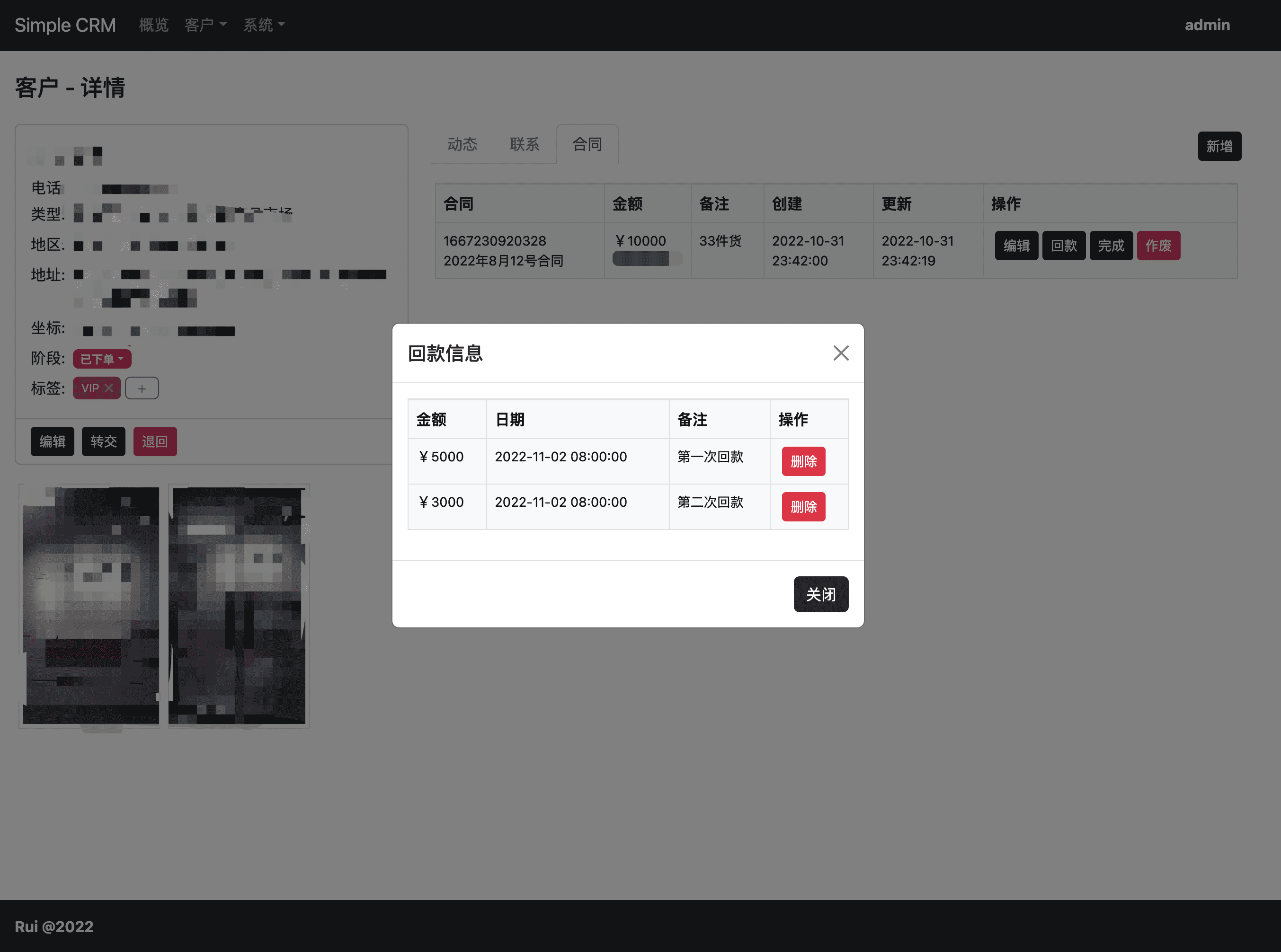Screen dimensions: 1281x952
Task: Switch to the 联系 tab
Action: (x=524, y=144)
